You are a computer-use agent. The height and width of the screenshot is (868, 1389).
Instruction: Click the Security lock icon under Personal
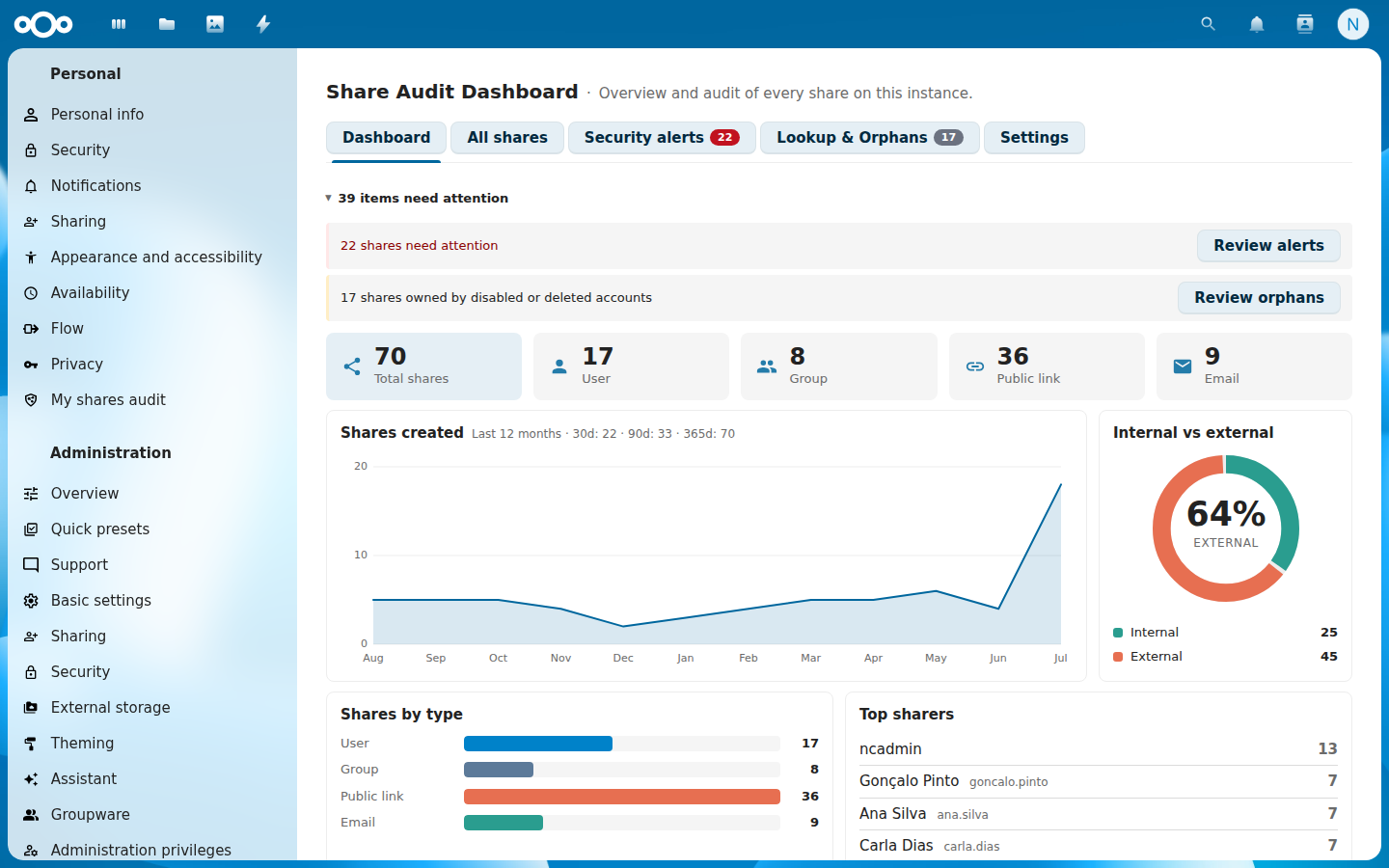click(x=31, y=150)
